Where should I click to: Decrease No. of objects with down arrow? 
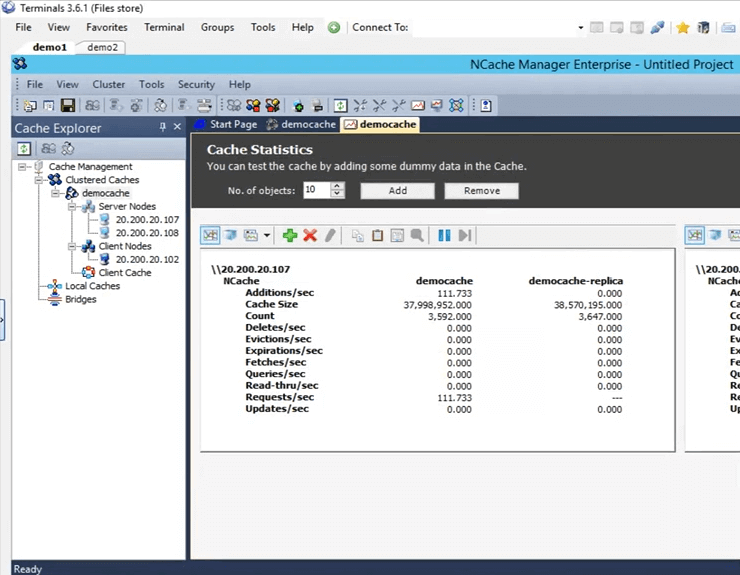[x=337, y=194]
